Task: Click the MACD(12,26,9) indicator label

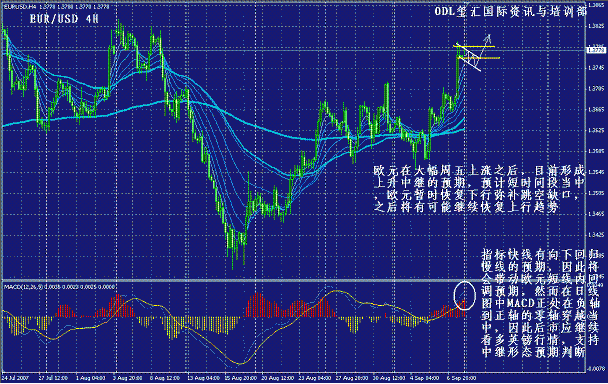Action: click(x=59, y=287)
